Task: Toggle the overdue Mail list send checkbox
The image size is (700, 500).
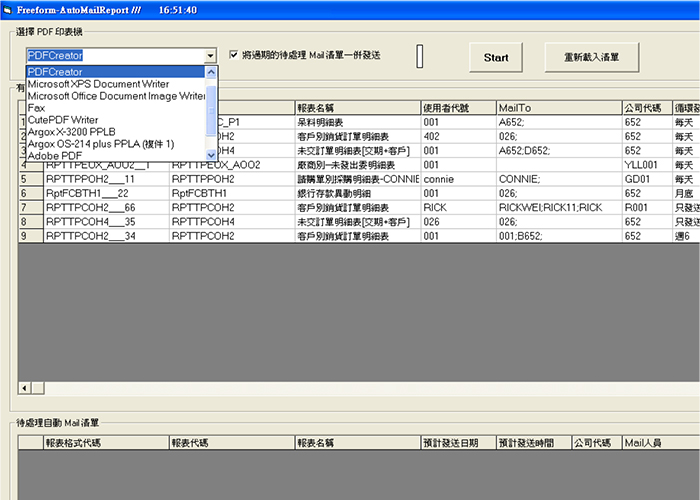Action: pos(233,54)
